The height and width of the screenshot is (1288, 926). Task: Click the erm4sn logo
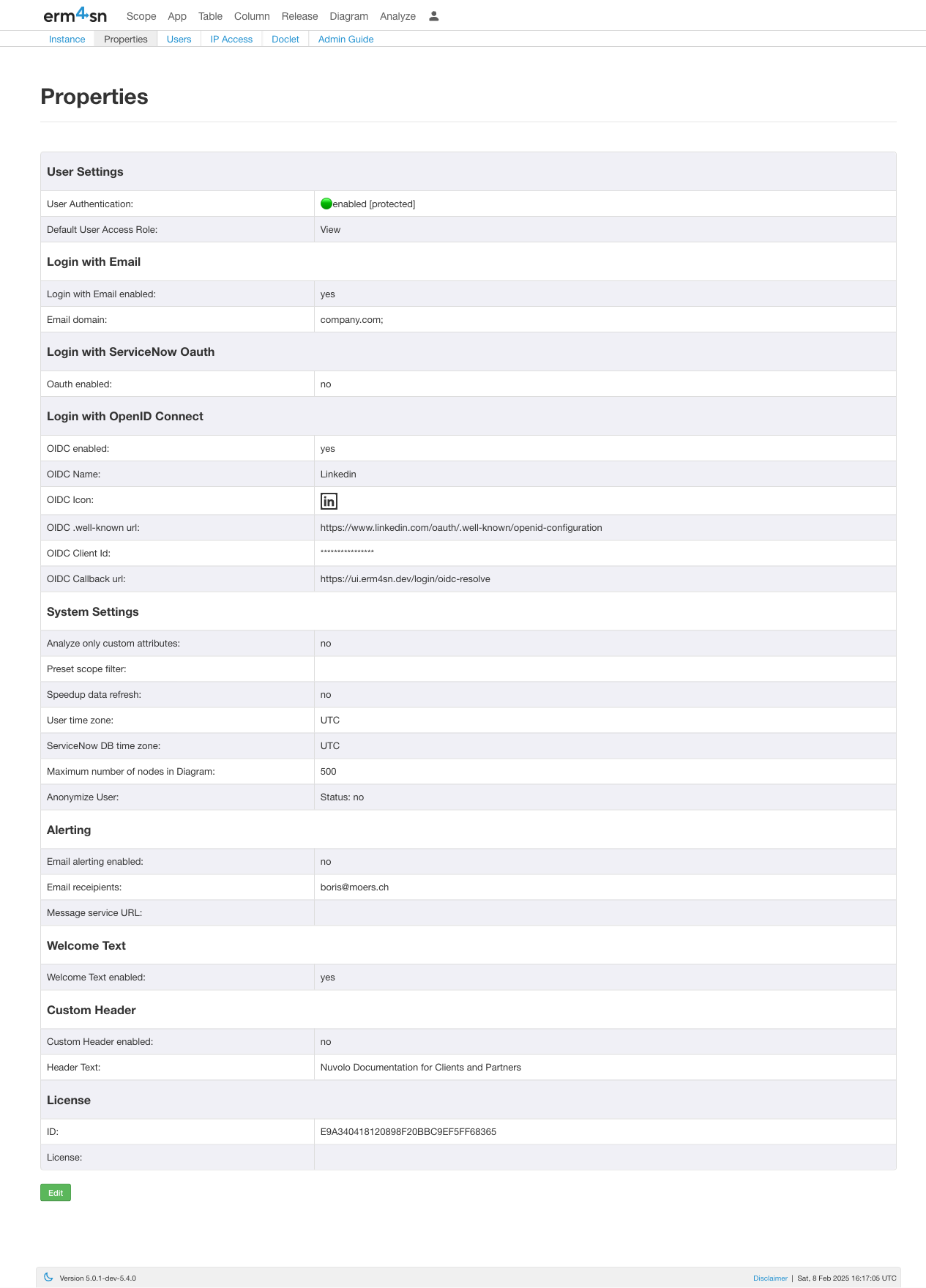coord(75,15)
